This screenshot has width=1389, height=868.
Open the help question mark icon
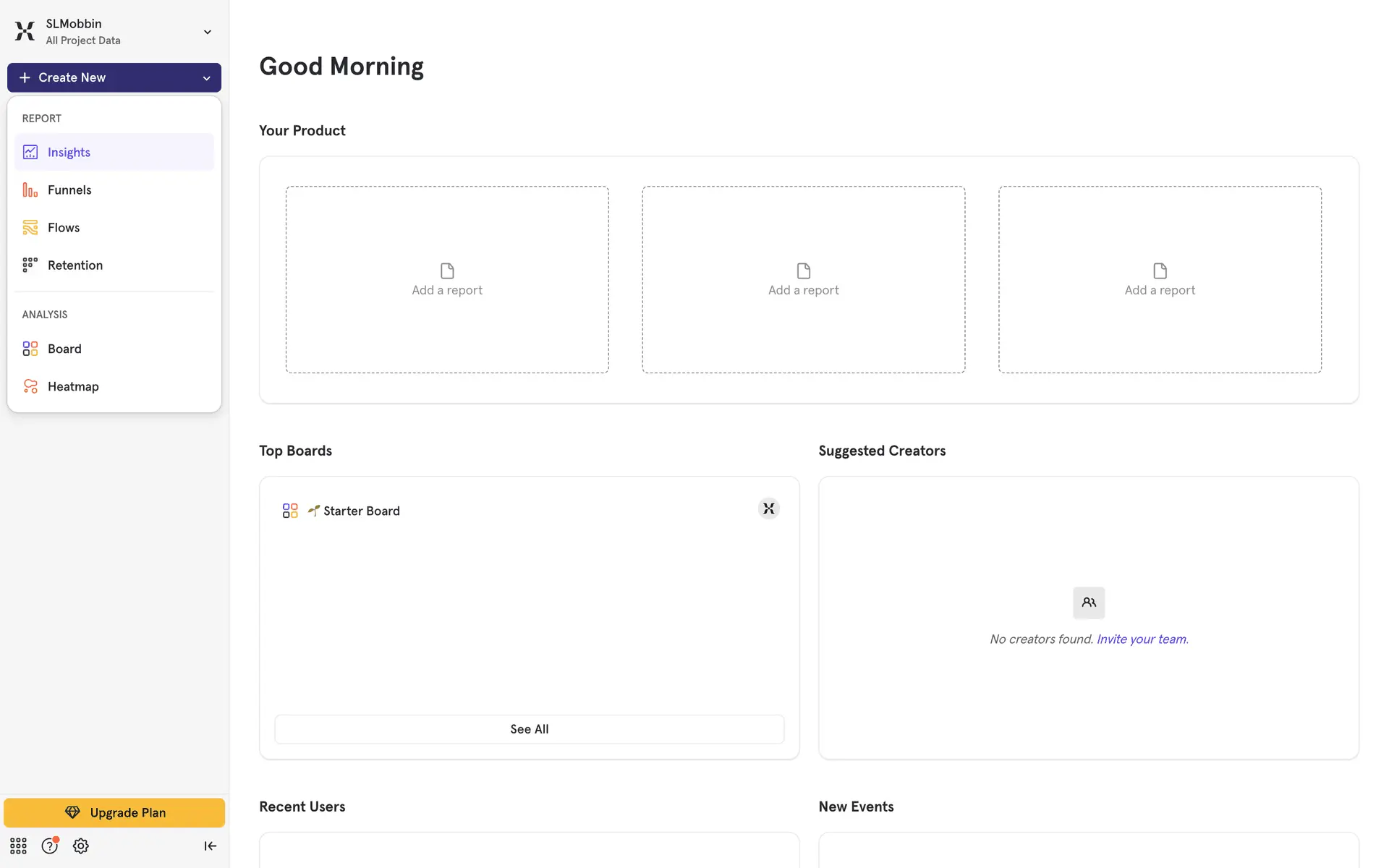[49, 846]
